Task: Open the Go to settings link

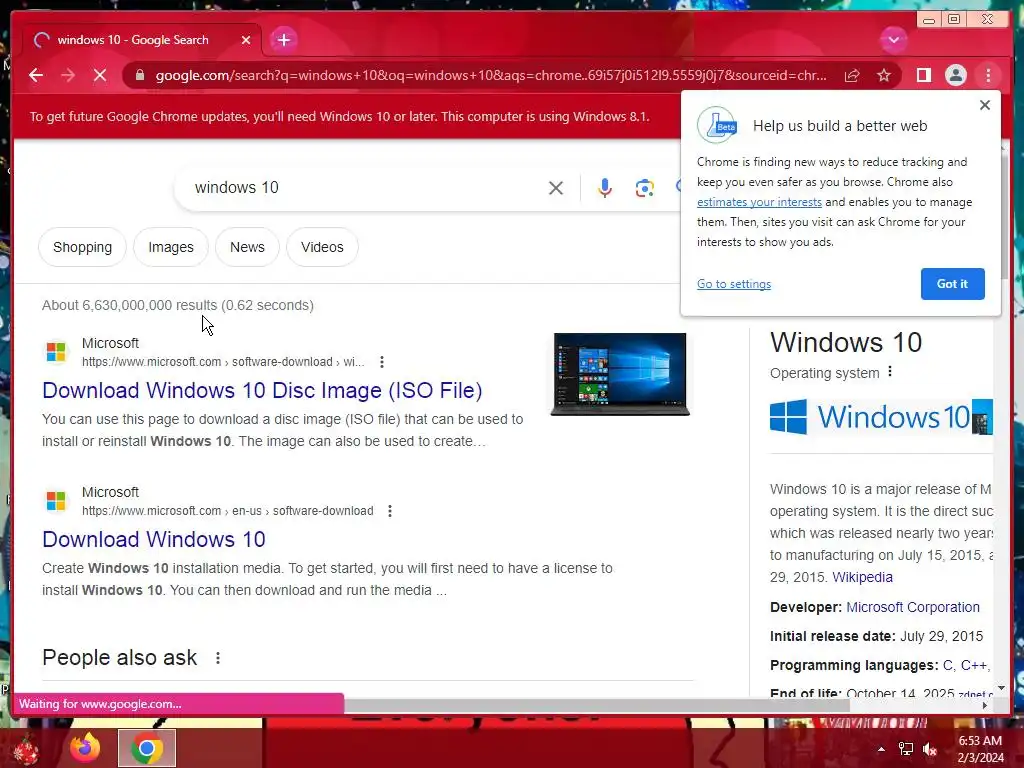Action: pos(733,283)
